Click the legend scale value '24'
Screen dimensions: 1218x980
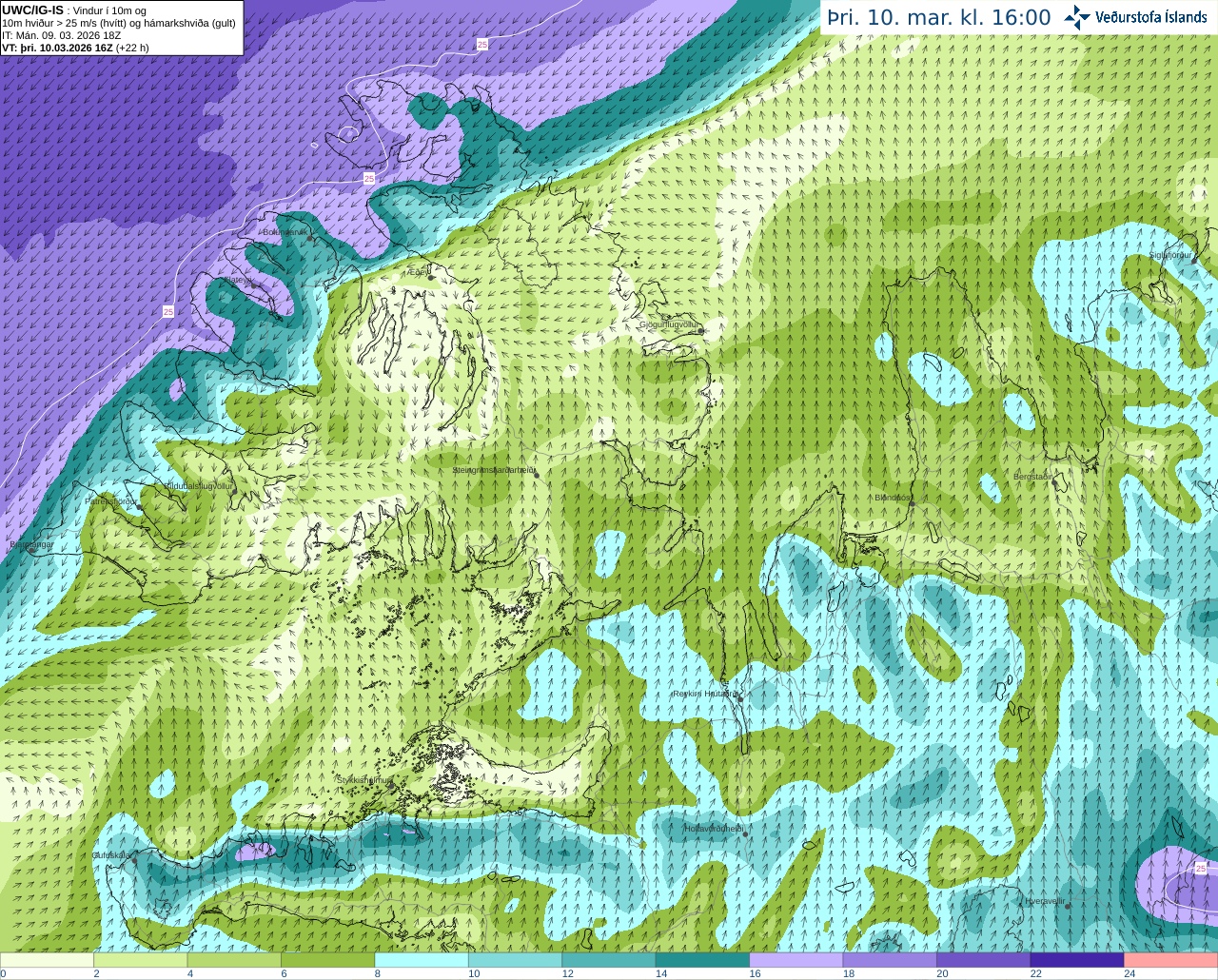point(1130,973)
